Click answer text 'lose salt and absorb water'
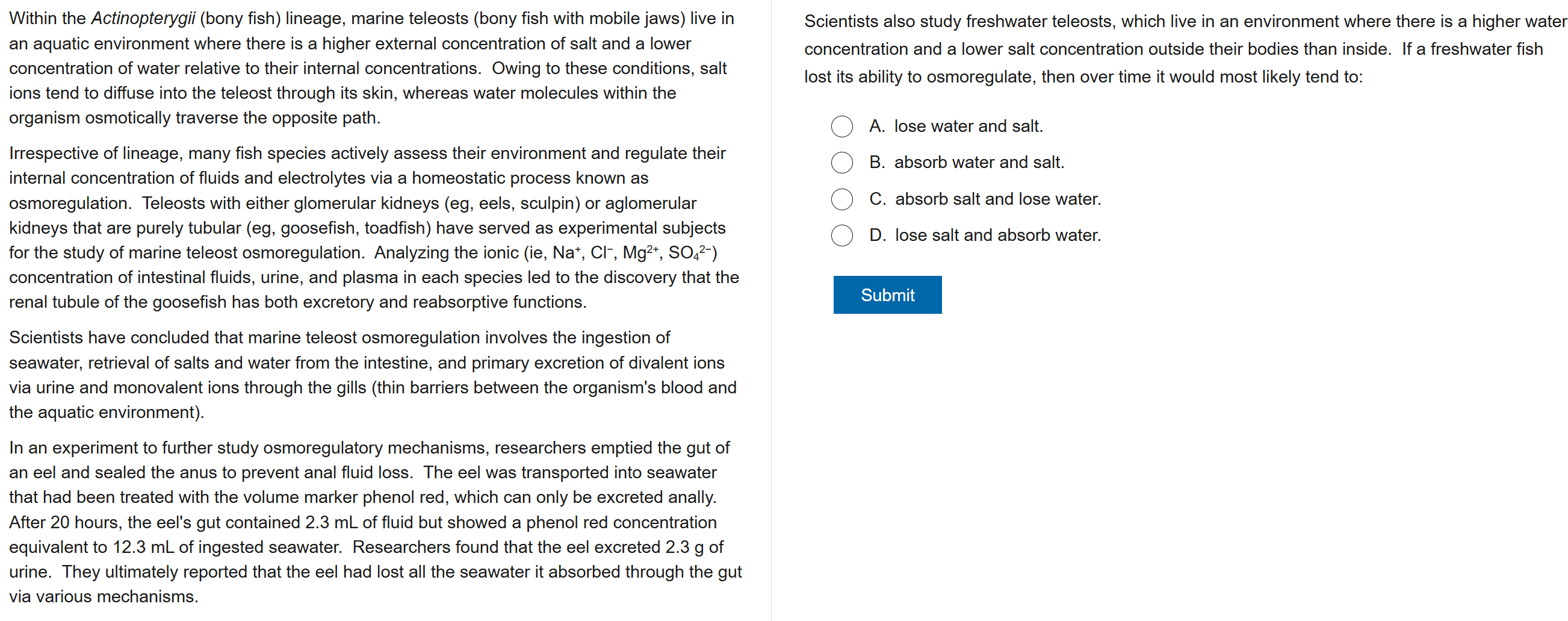 997,235
